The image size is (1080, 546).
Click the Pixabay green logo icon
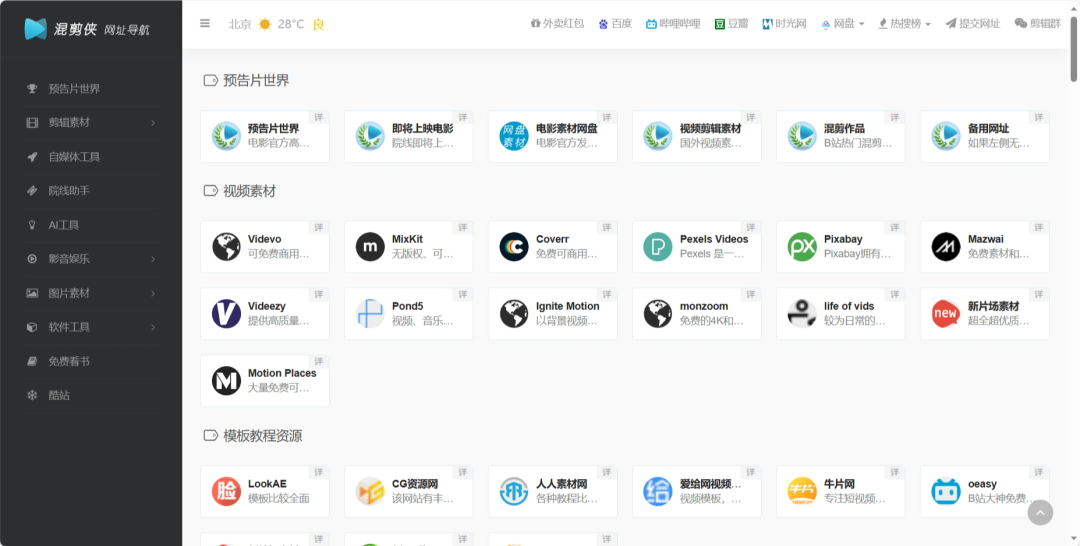pyautogui.click(x=802, y=246)
